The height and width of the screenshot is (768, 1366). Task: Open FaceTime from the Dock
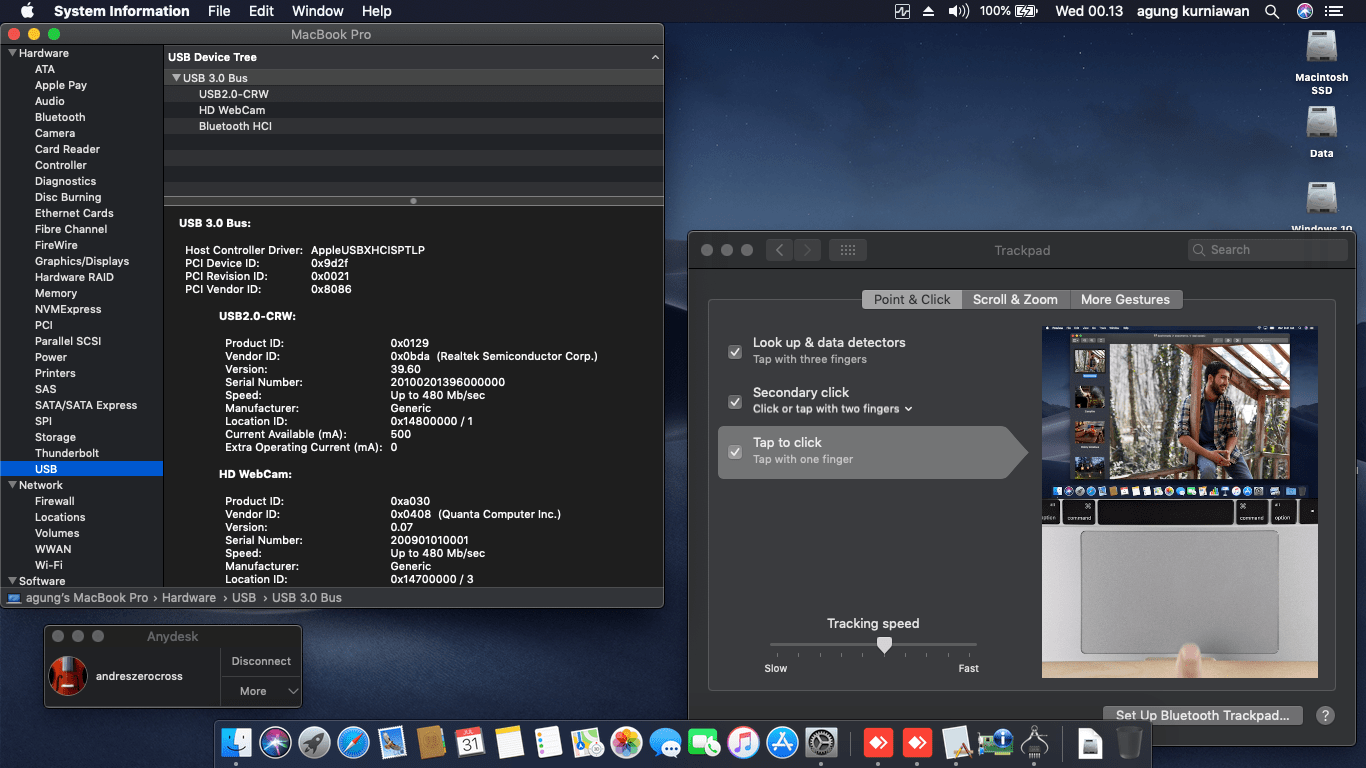(704, 743)
